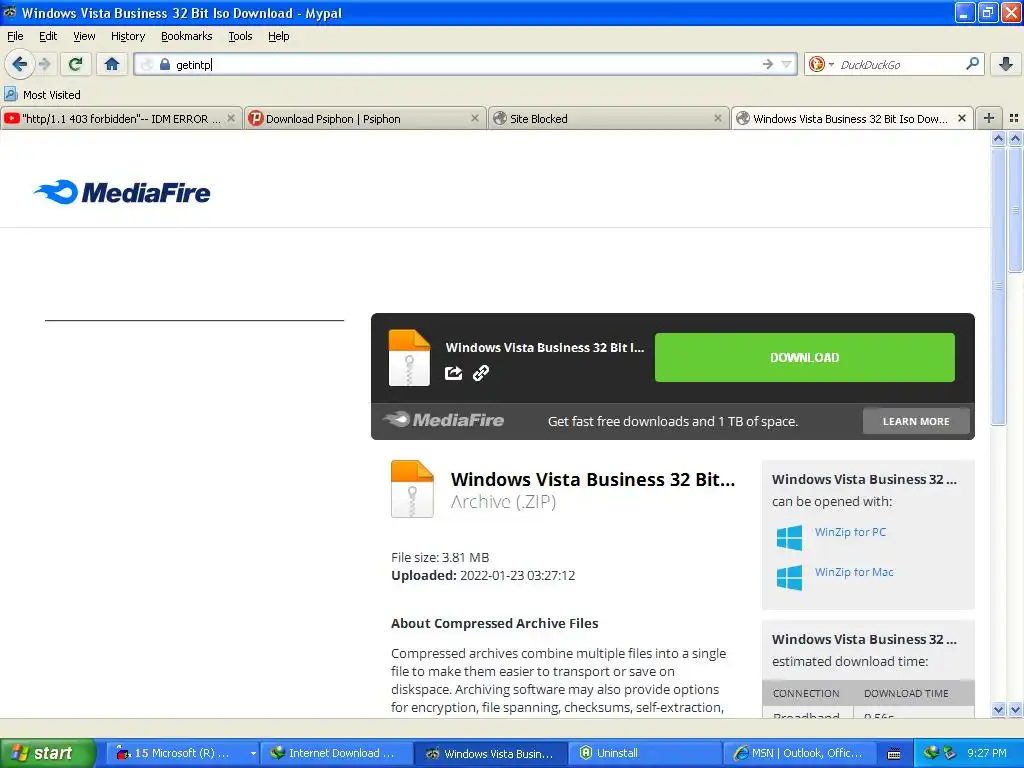Click the grey MediaFire logo in banner
The image size is (1024, 768).
click(x=443, y=420)
